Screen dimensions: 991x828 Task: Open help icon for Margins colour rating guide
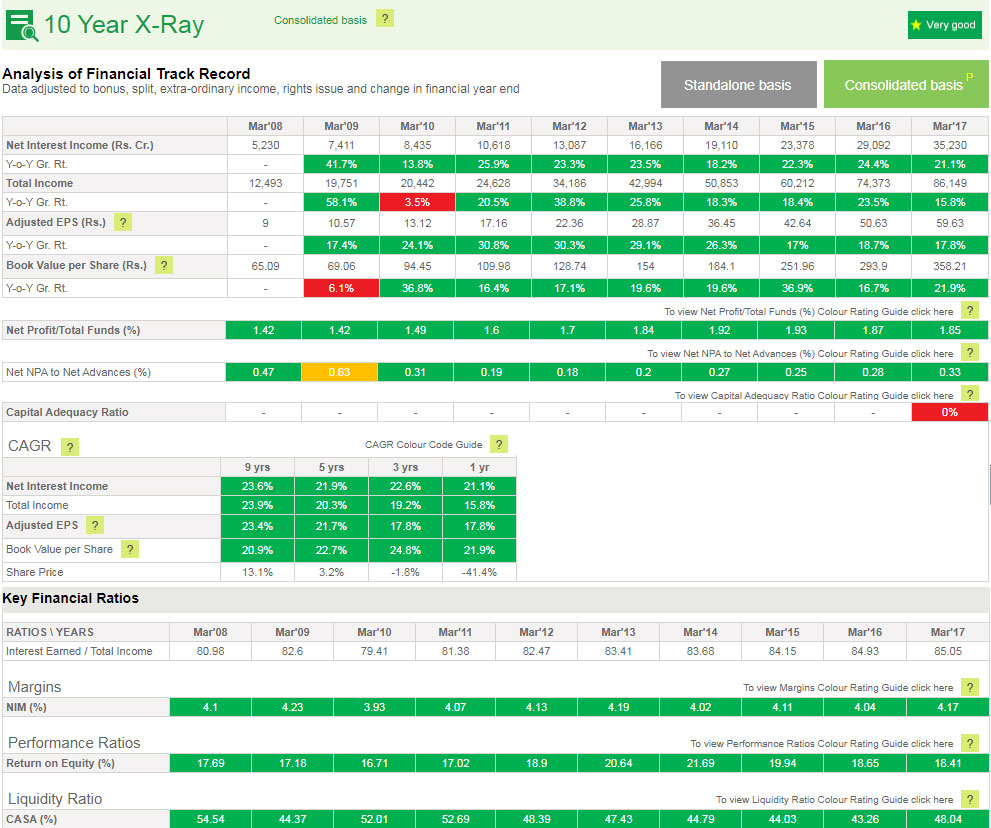point(969,687)
